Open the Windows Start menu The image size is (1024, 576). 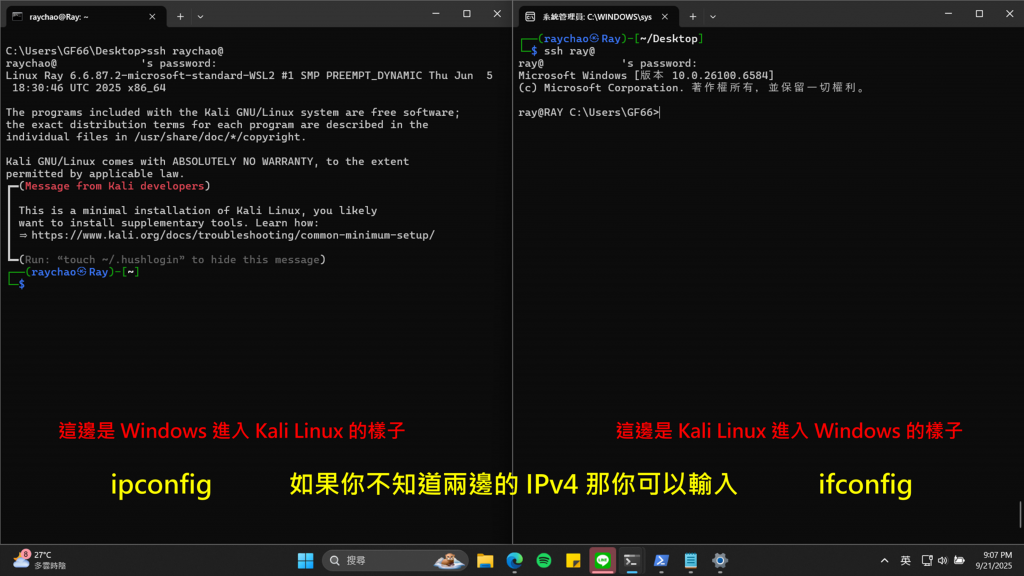click(305, 560)
